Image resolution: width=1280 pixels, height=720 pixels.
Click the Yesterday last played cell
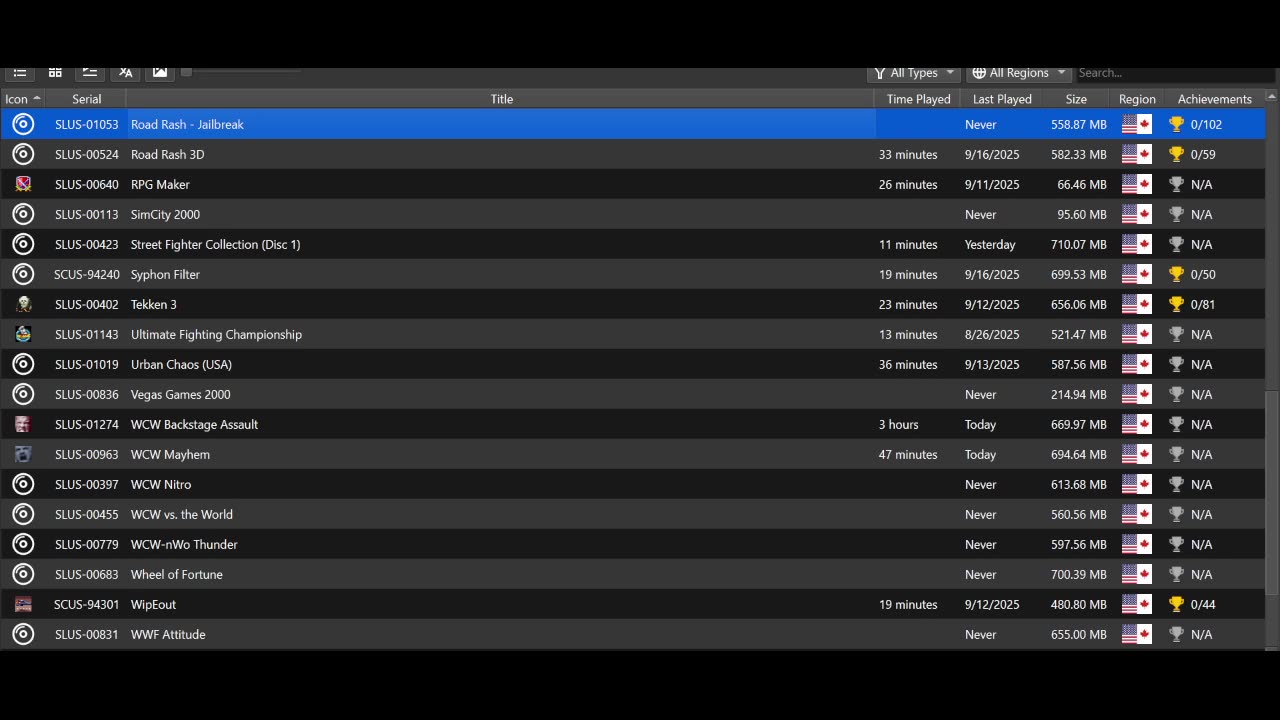(x=990, y=244)
